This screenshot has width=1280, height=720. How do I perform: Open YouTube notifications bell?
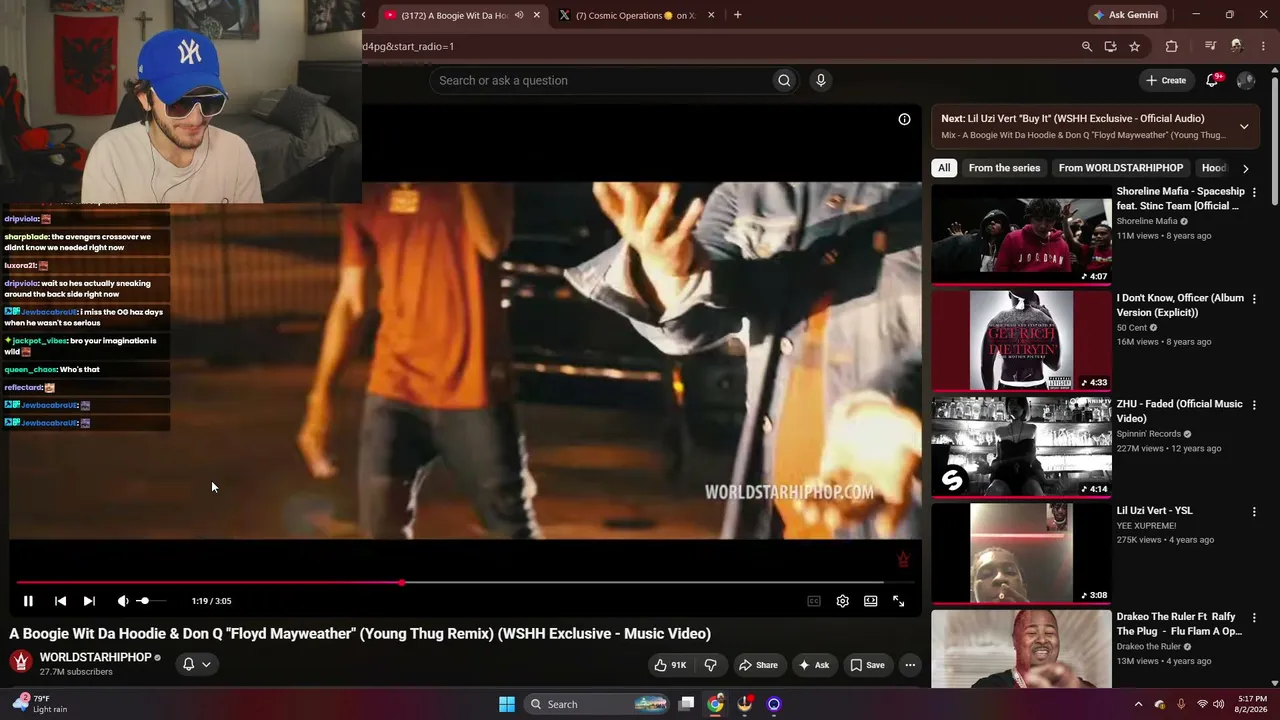[1213, 80]
